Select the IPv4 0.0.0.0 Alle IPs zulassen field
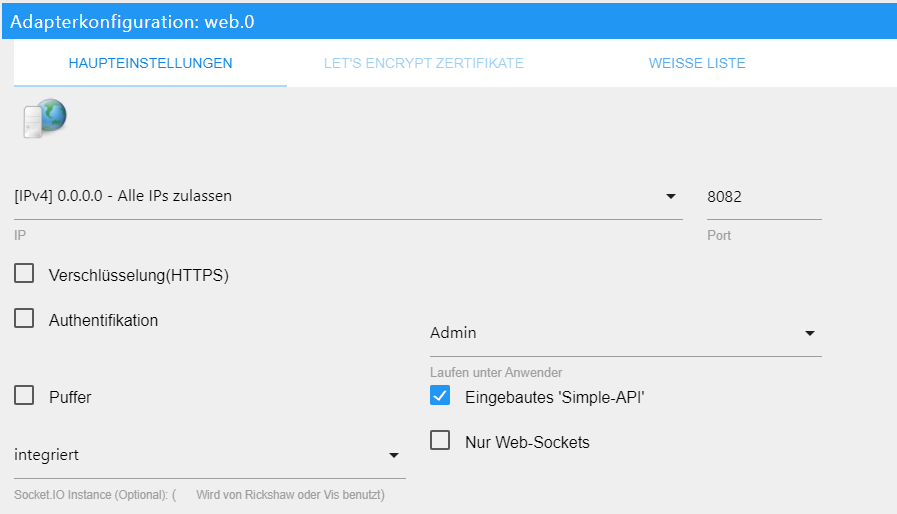Image resolution: width=897 pixels, height=514 pixels. (x=348, y=196)
